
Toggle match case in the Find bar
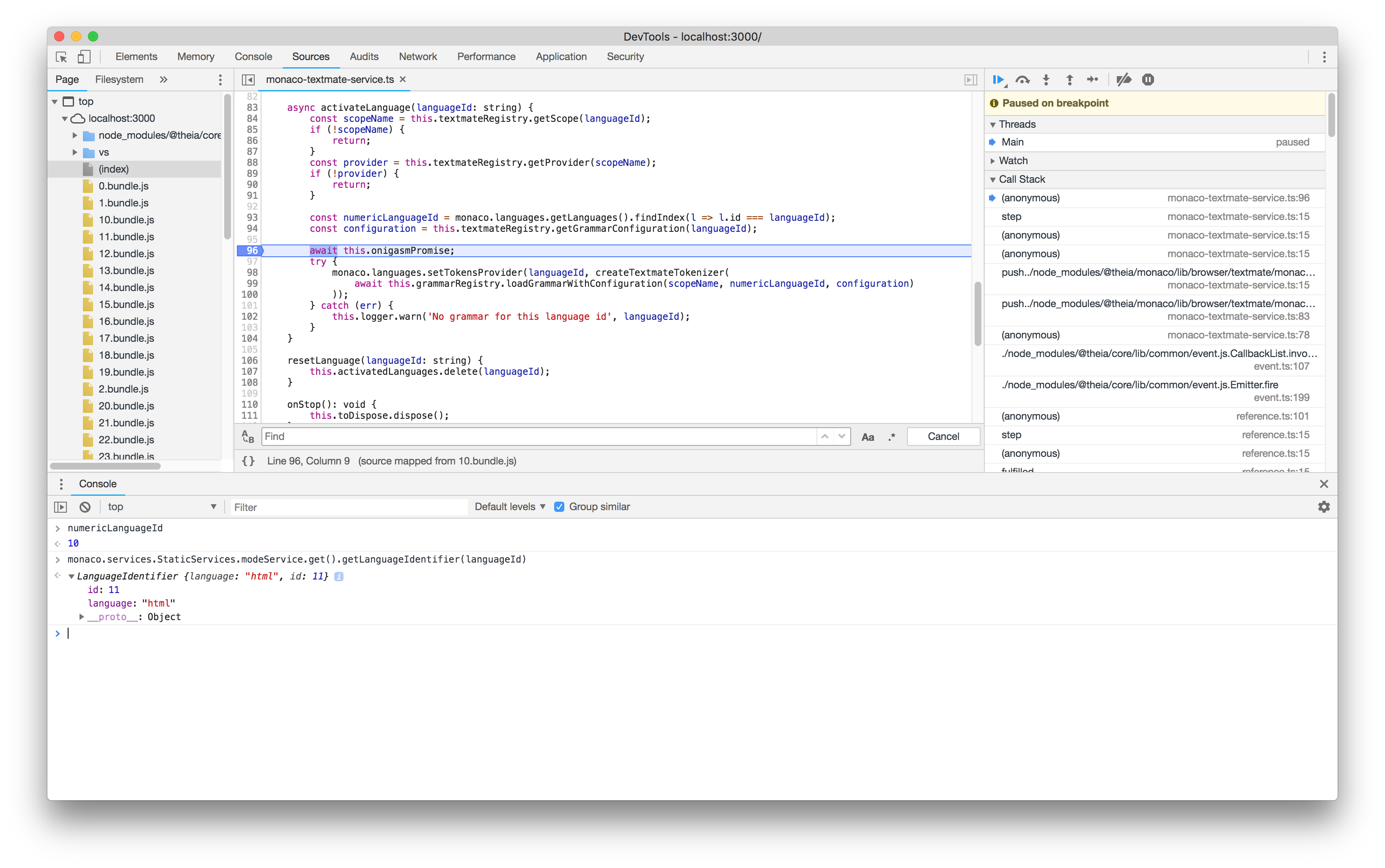click(x=868, y=436)
